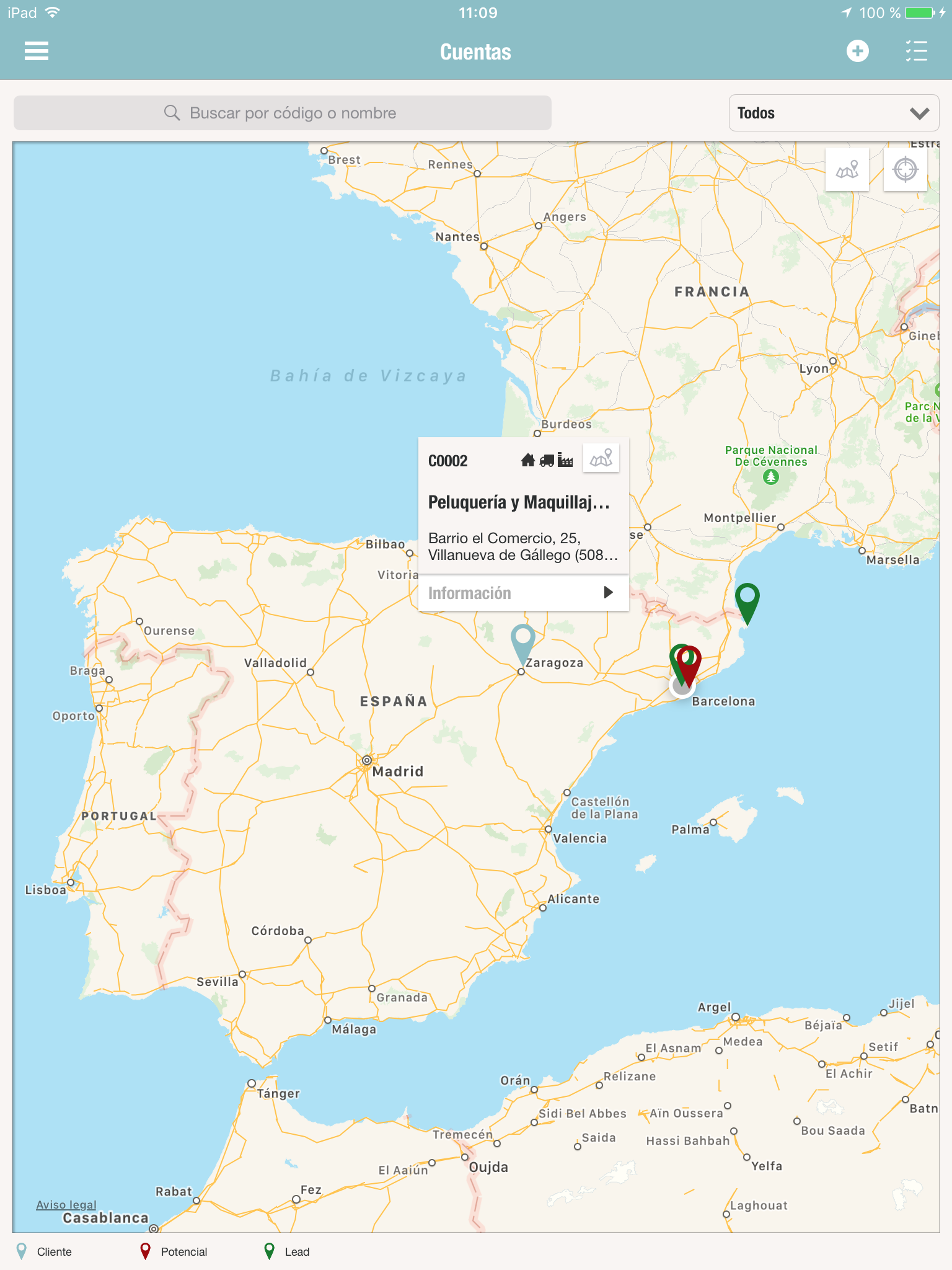Tap the Cliente legend entry

(43, 1251)
